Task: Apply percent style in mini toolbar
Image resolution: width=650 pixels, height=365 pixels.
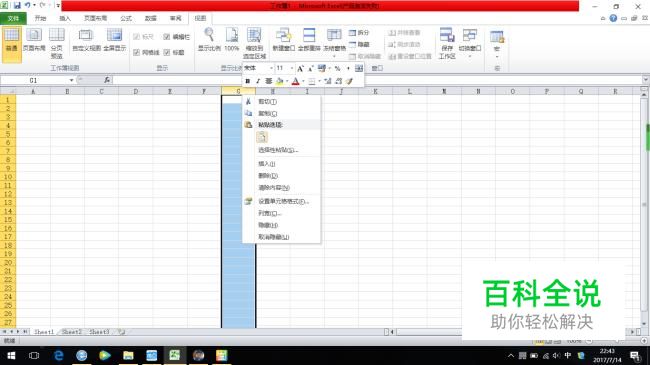Action: click(x=337, y=68)
